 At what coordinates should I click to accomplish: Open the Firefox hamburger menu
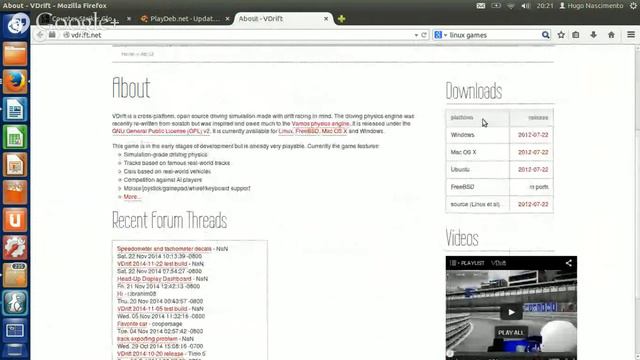(631, 35)
